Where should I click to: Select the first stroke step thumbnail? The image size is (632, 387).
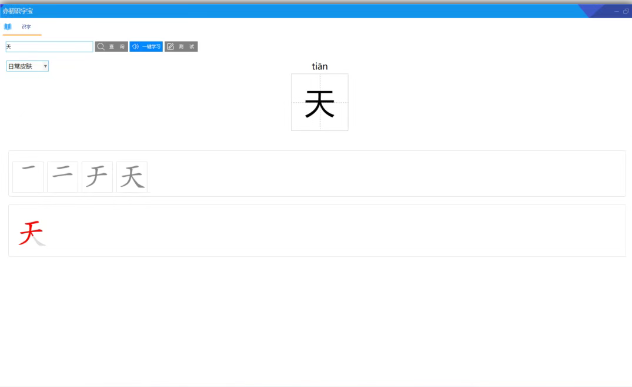(28, 177)
